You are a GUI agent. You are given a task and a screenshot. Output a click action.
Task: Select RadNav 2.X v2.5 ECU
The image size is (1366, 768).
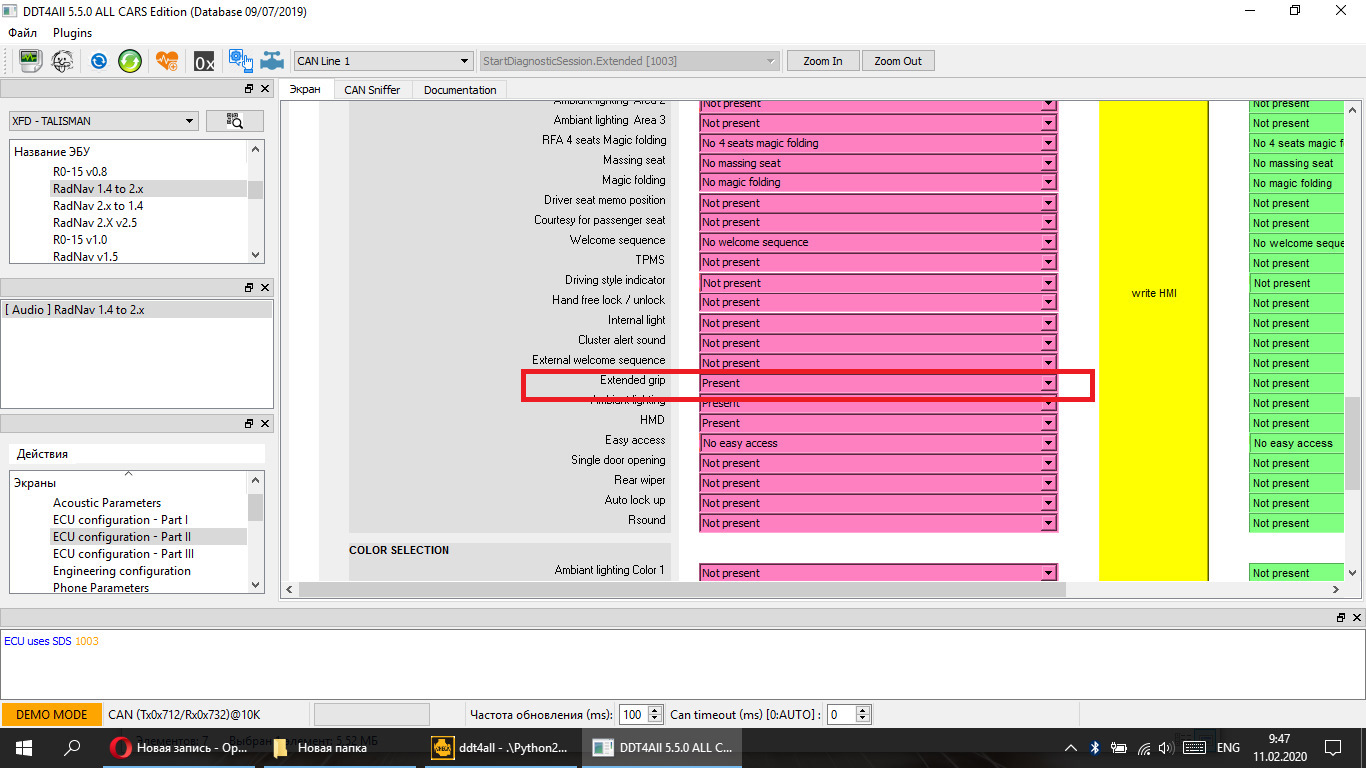(95, 223)
